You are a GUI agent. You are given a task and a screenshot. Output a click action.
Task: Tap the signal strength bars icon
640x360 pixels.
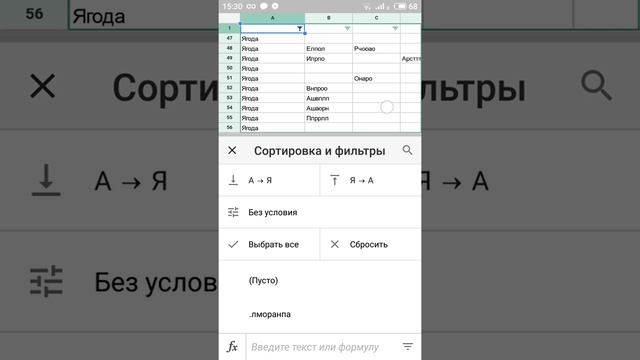pyautogui.click(x=381, y=6)
